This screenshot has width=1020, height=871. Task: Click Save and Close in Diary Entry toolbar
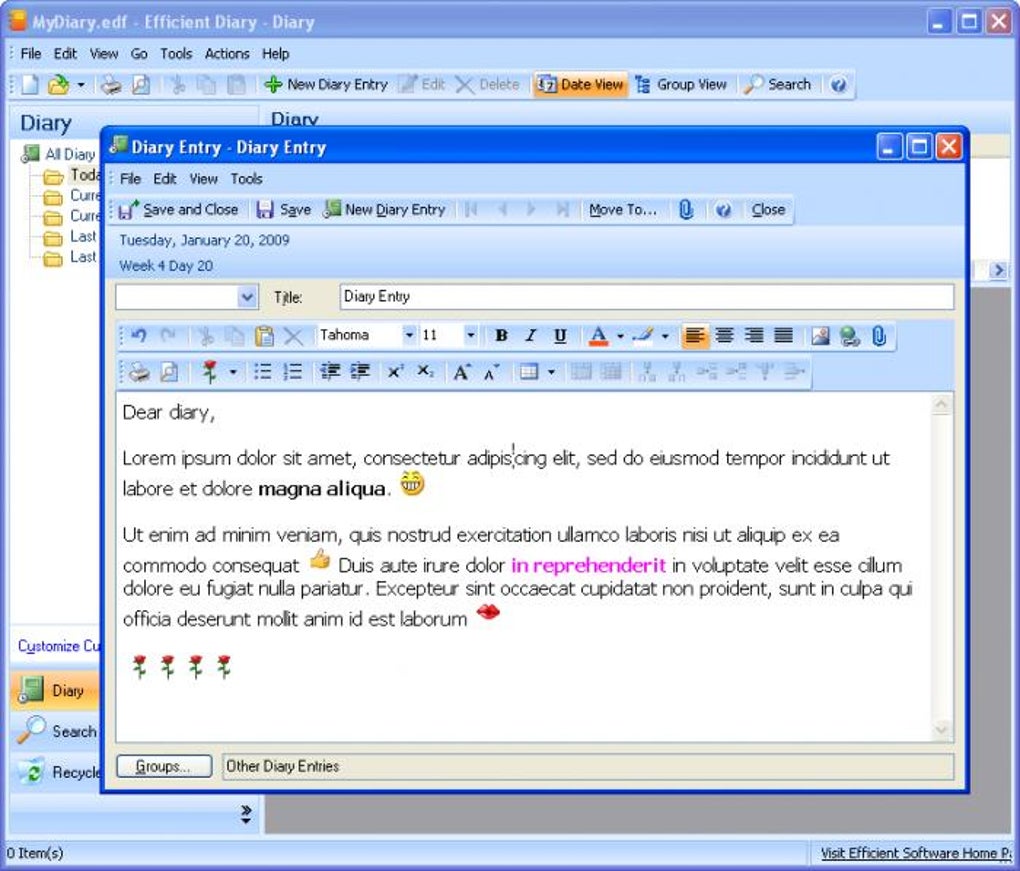click(x=179, y=209)
